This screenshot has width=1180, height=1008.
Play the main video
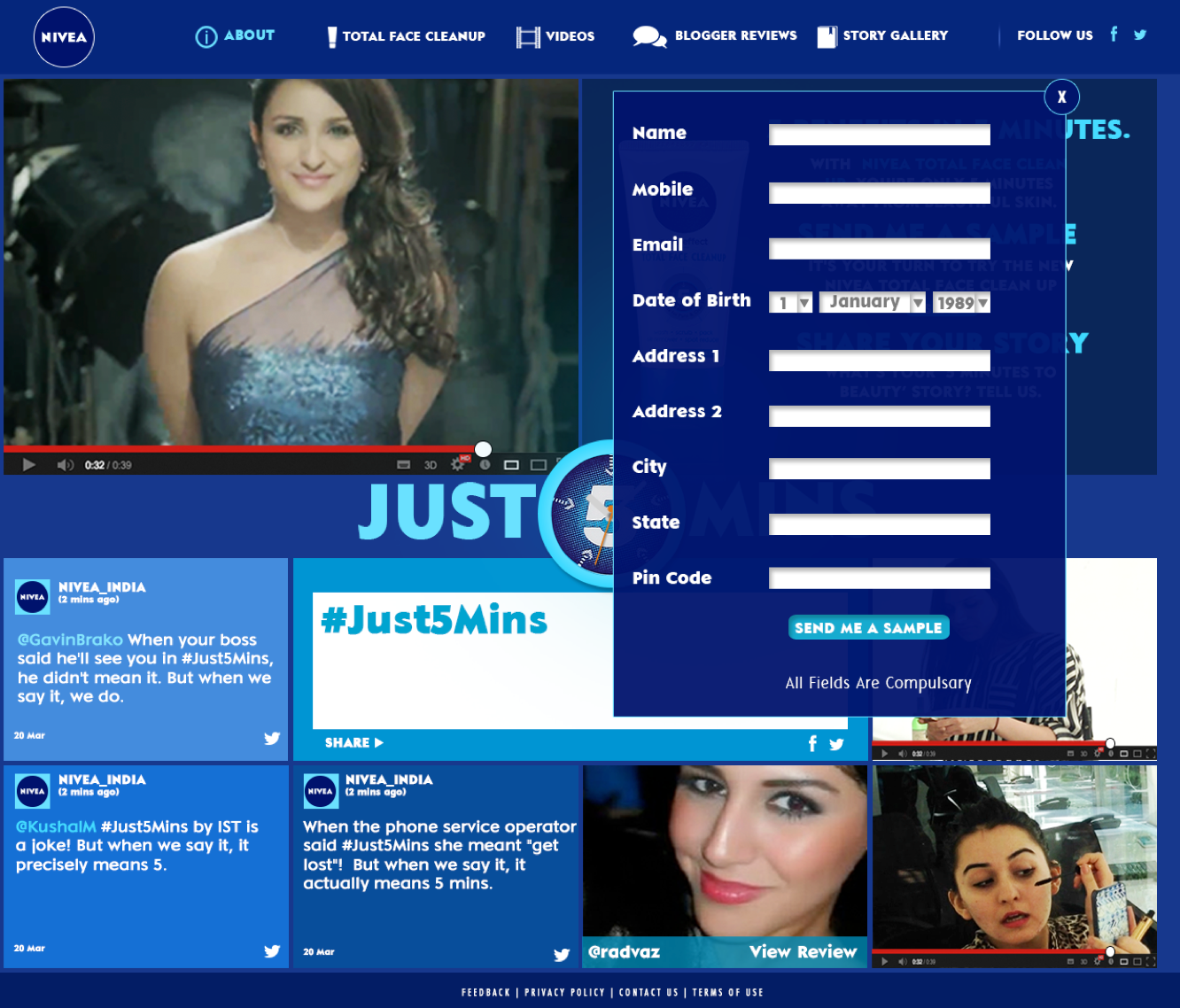click(28, 464)
